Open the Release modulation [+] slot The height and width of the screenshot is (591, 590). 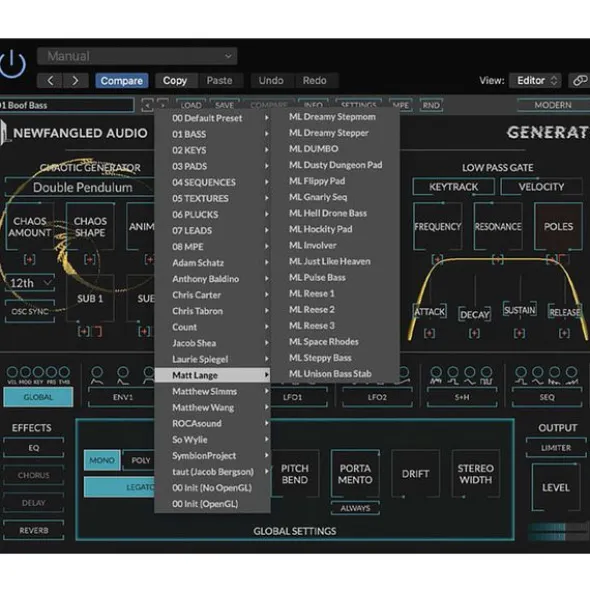564,333
